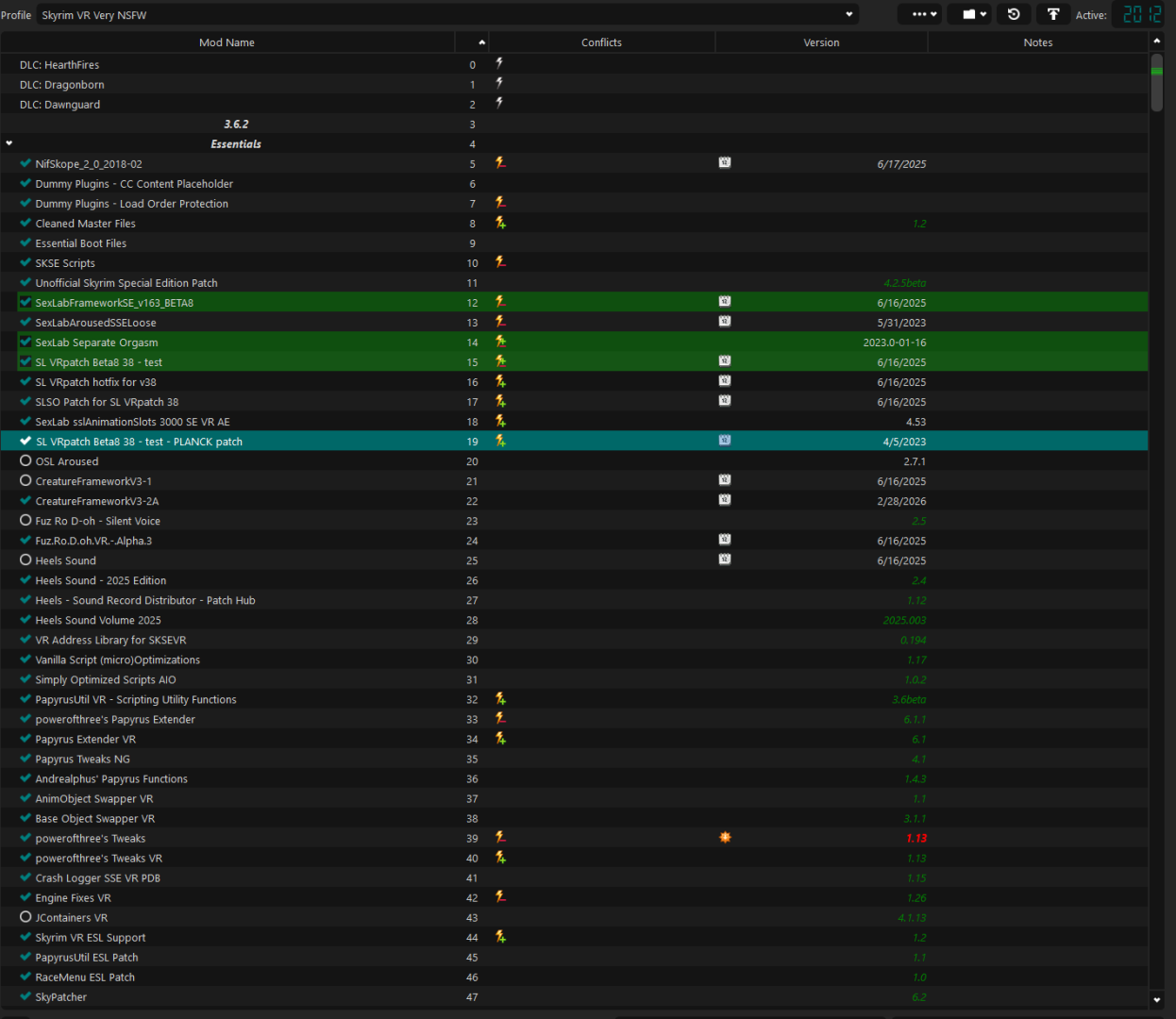1176x1019 pixels.
Task: Enable the OSL Aroused mod
Action: [x=25, y=460]
